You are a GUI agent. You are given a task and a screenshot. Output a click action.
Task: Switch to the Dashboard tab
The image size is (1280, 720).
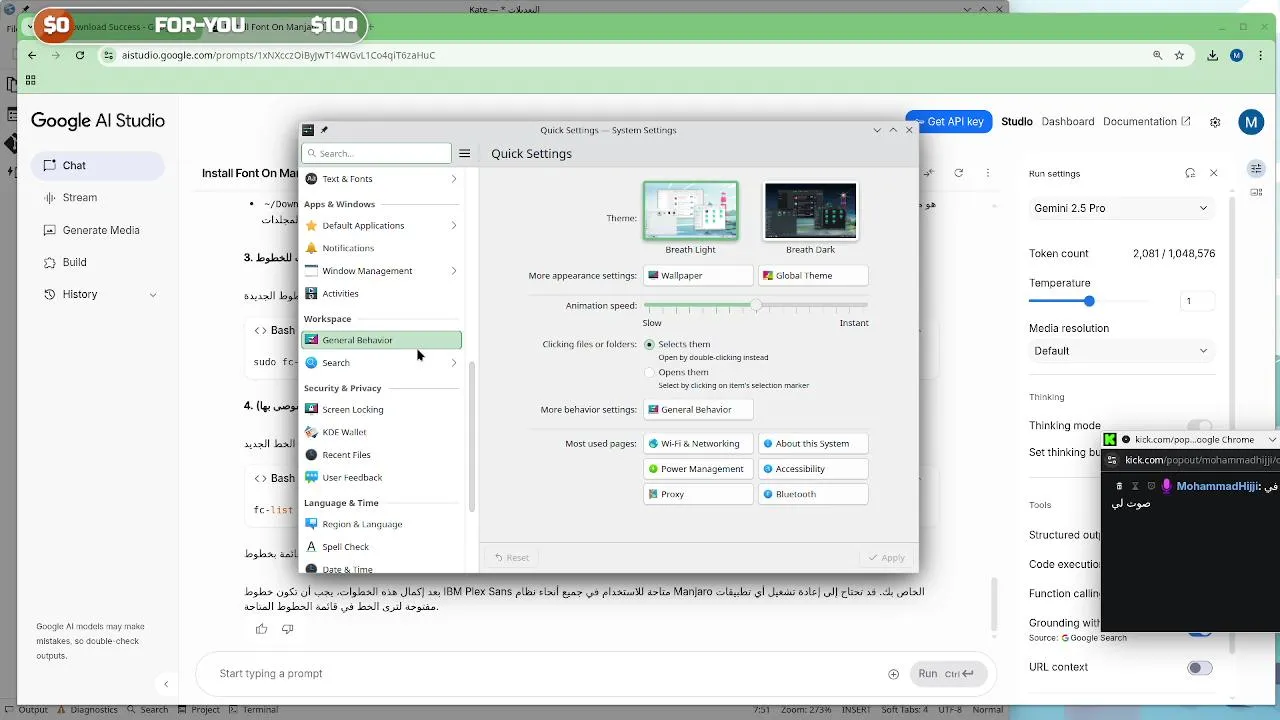pyautogui.click(x=1068, y=121)
